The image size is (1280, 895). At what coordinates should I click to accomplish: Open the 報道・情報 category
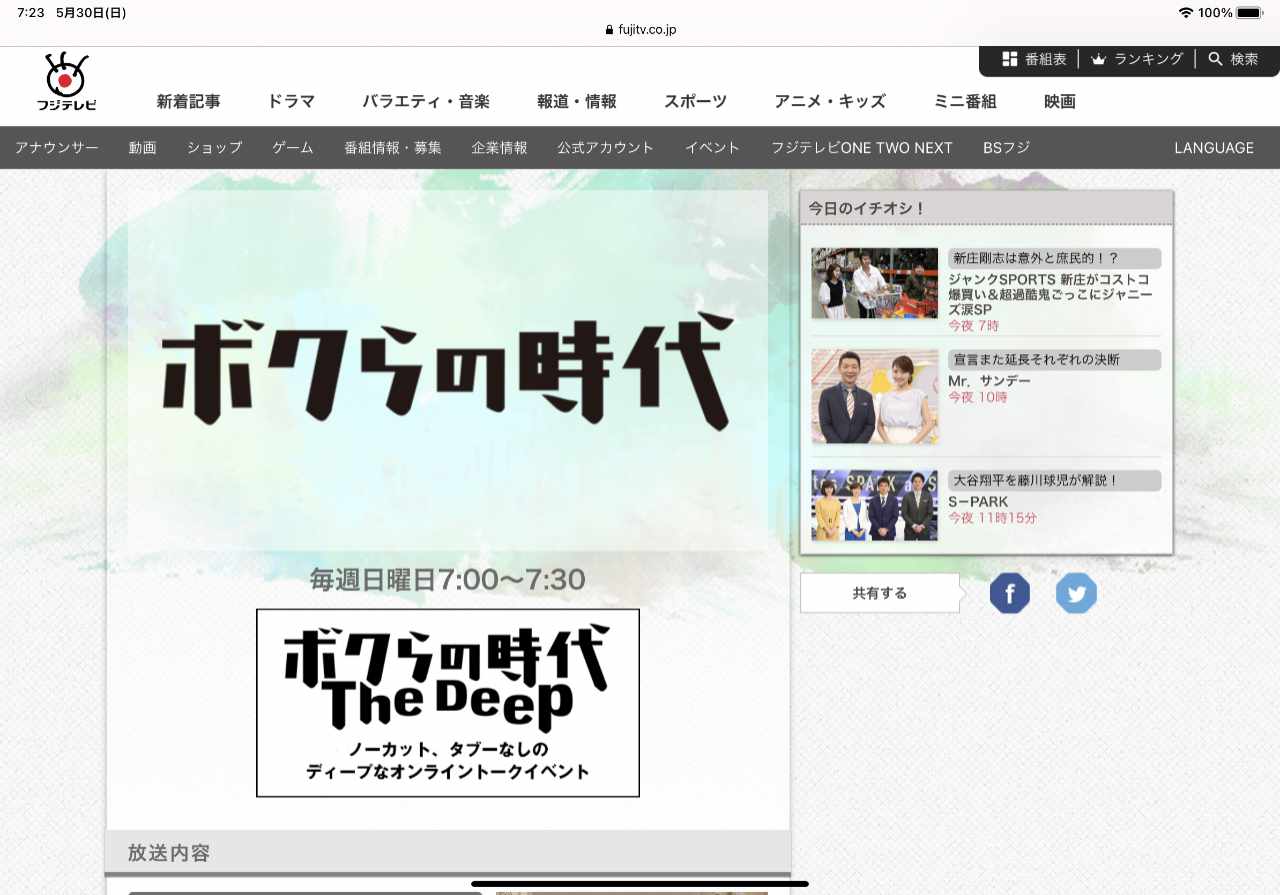[577, 101]
